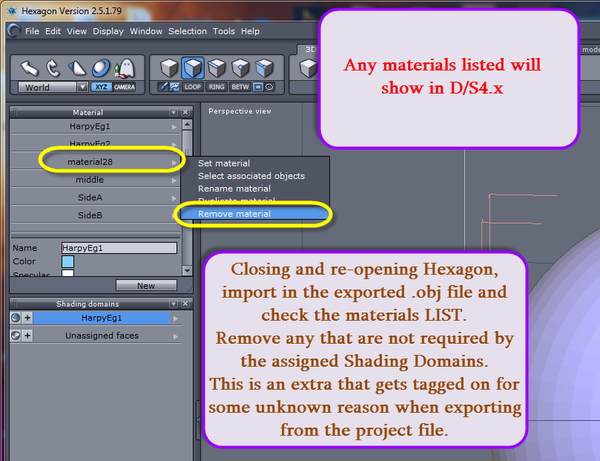Click plus icon next to Unassigned faces
This screenshot has width=600, height=461.
[x=28, y=336]
